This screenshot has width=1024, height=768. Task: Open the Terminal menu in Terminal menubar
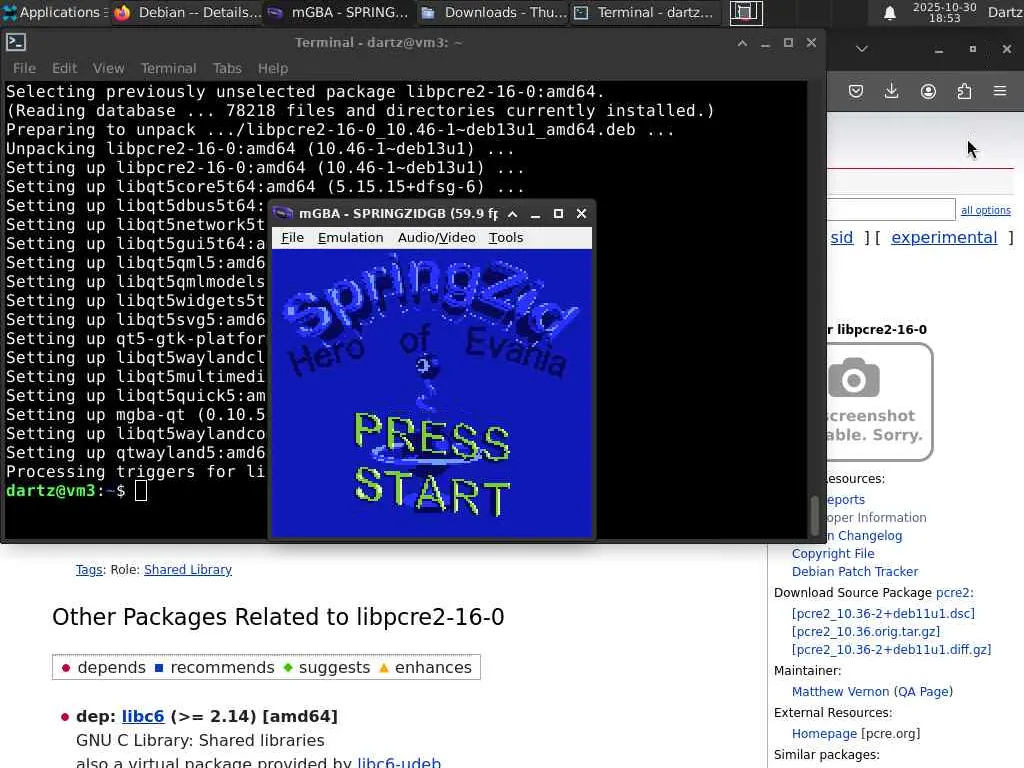(168, 68)
